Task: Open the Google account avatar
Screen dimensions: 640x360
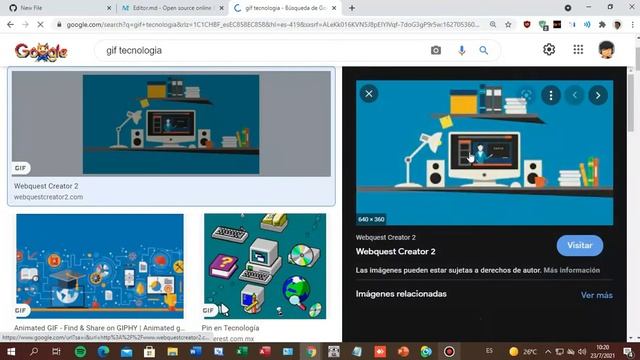Action: click(x=607, y=50)
